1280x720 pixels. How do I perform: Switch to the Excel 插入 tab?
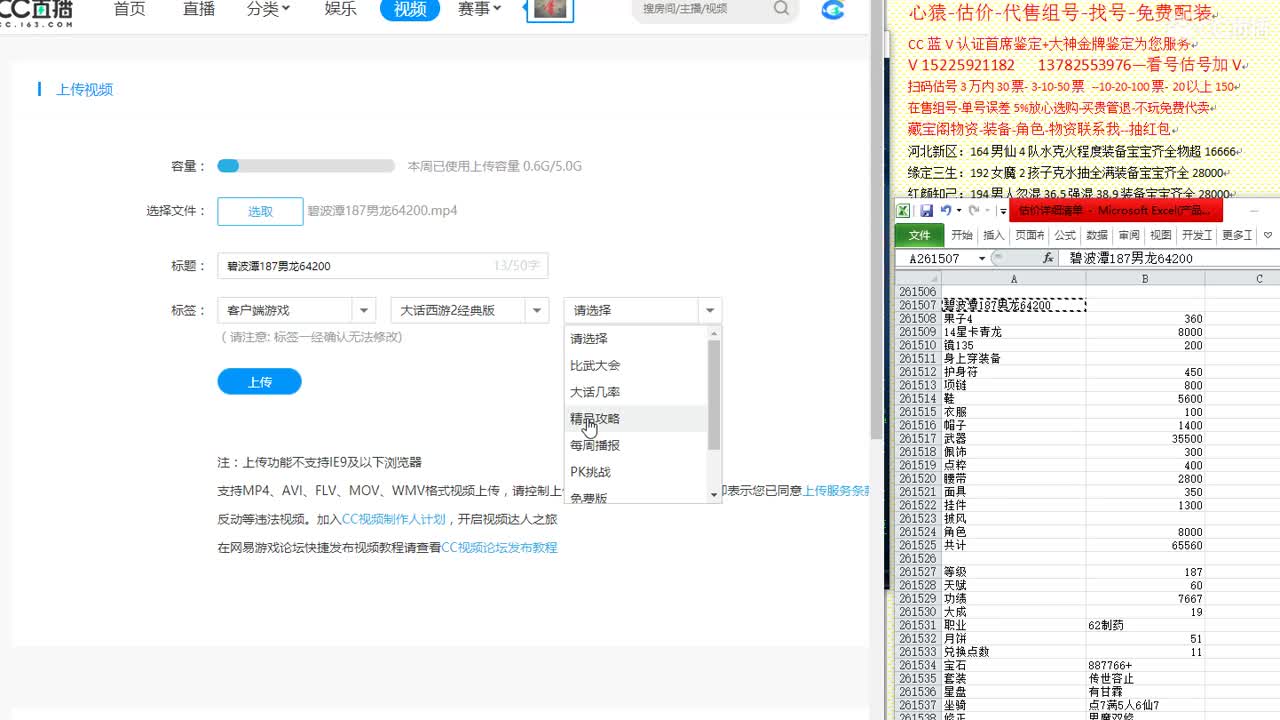[x=994, y=235]
